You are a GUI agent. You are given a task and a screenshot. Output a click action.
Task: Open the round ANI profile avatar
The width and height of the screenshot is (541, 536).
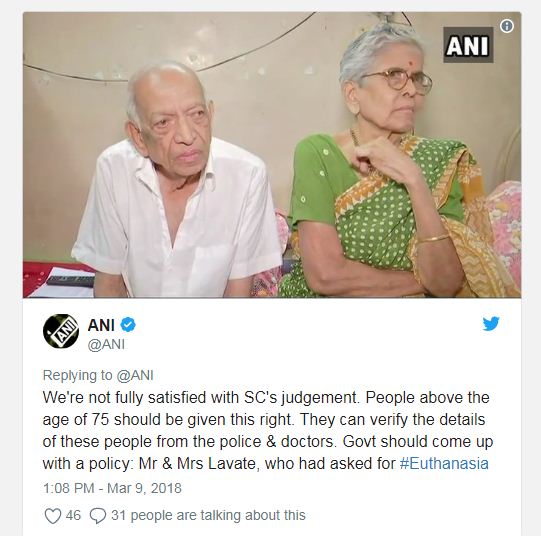click(61, 331)
